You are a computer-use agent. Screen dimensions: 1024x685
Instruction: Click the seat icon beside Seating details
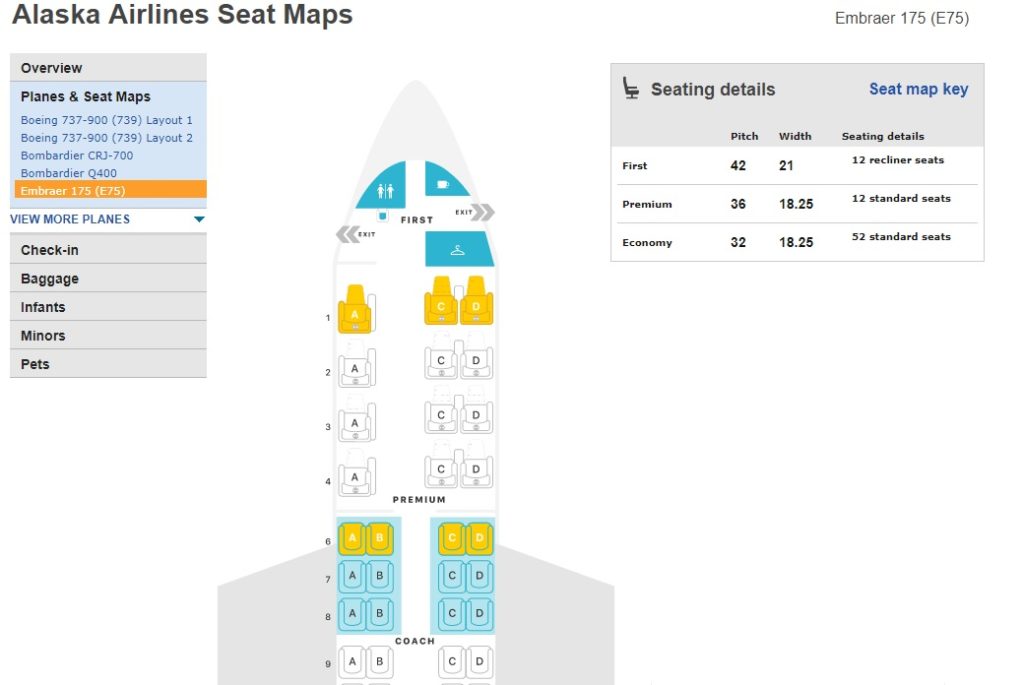(x=631, y=89)
